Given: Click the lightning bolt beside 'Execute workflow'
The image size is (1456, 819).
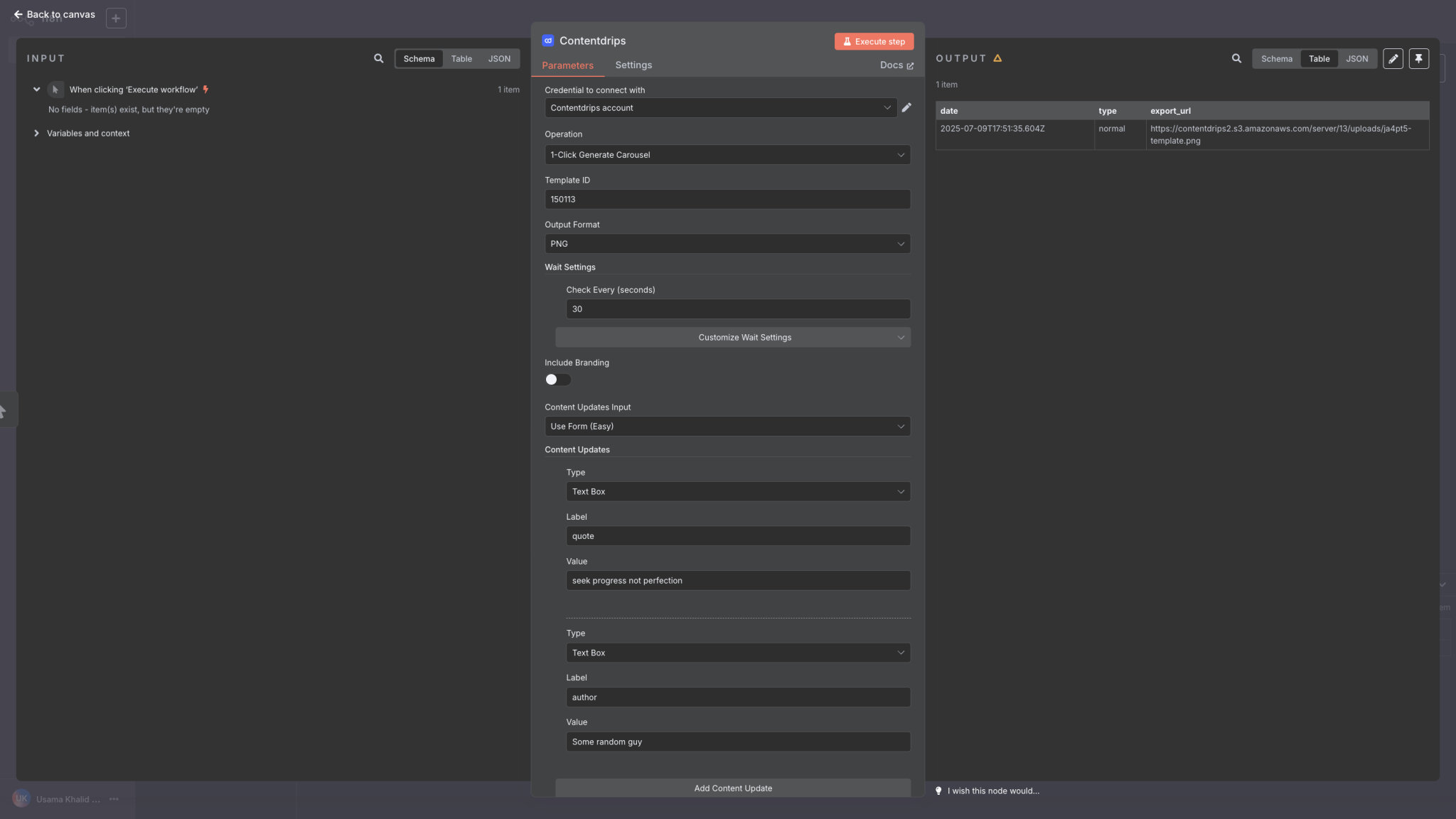Looking at the screenshot, I should click(205, 89).
